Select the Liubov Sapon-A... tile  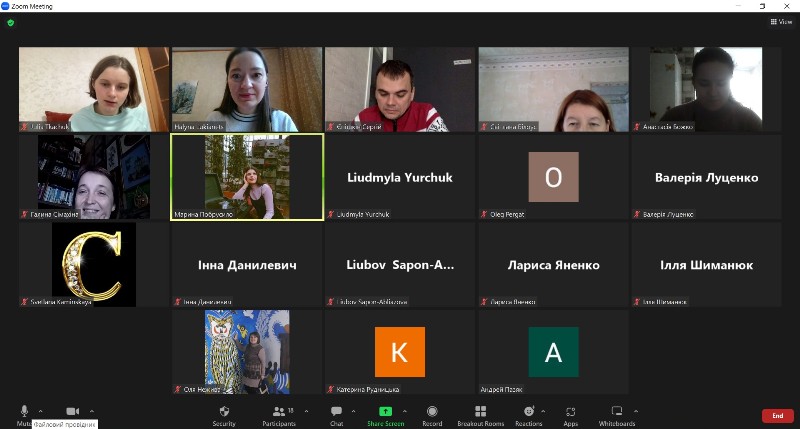point(400,264)
